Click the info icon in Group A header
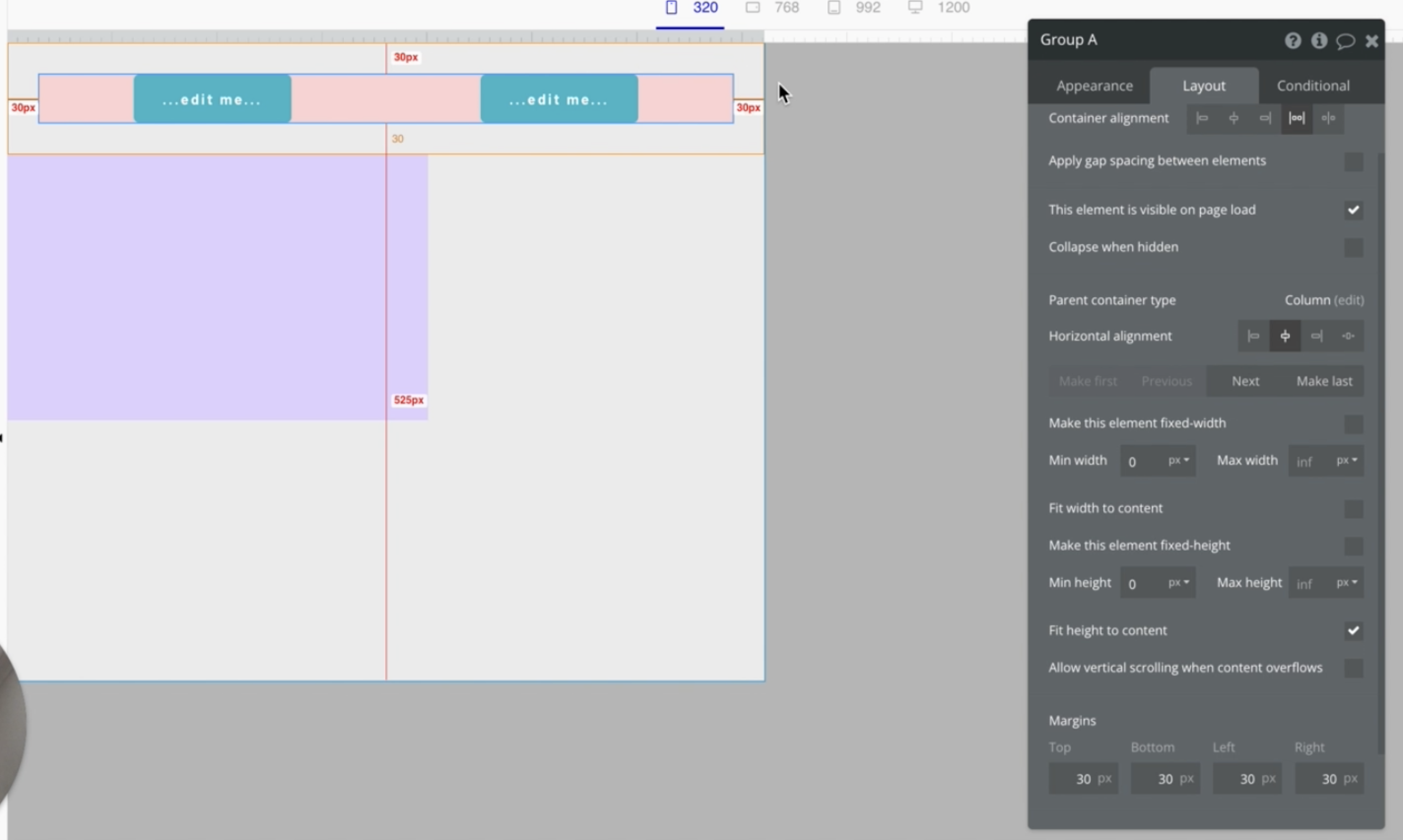 tap(1319, 41)
